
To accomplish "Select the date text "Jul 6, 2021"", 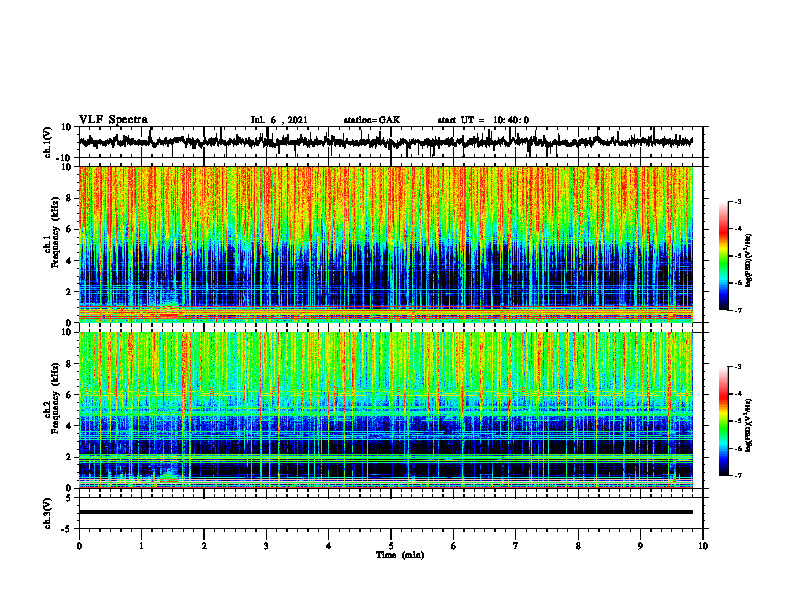I will (279, 120).
